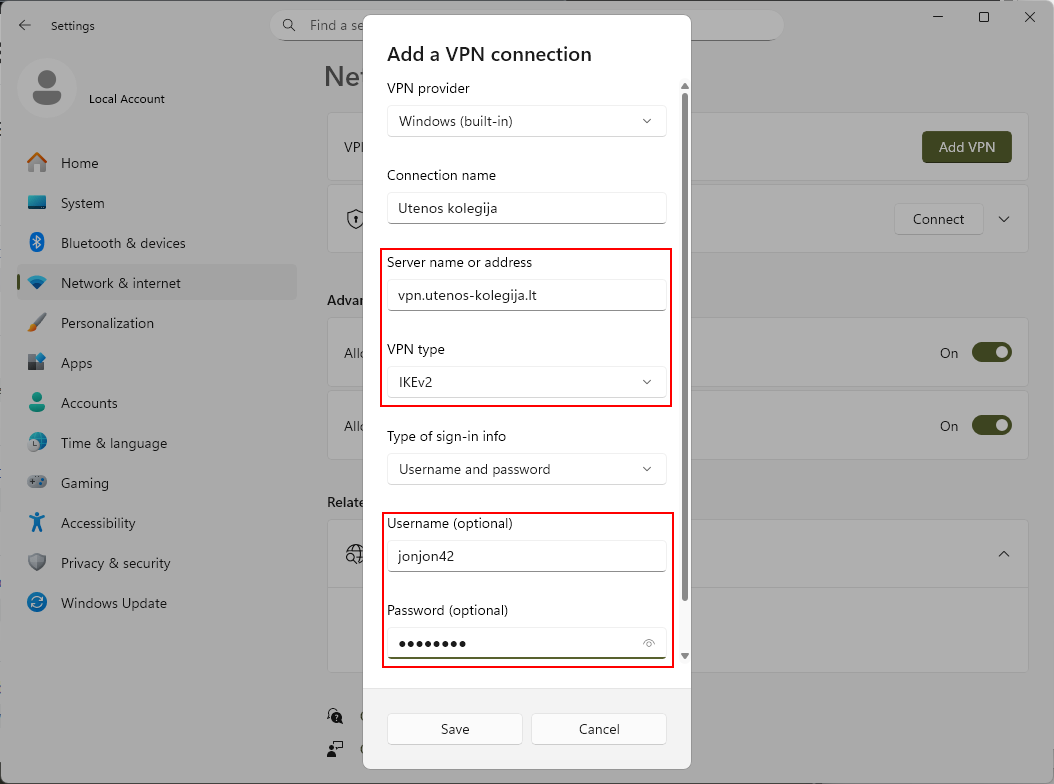Click the back arrow in Settings
This screenshot has width=1054, height=784.
pos(25,25)
